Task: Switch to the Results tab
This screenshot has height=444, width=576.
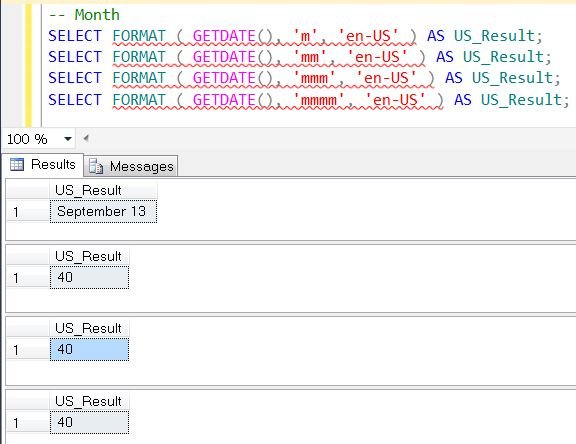Action: click(43, 164)
